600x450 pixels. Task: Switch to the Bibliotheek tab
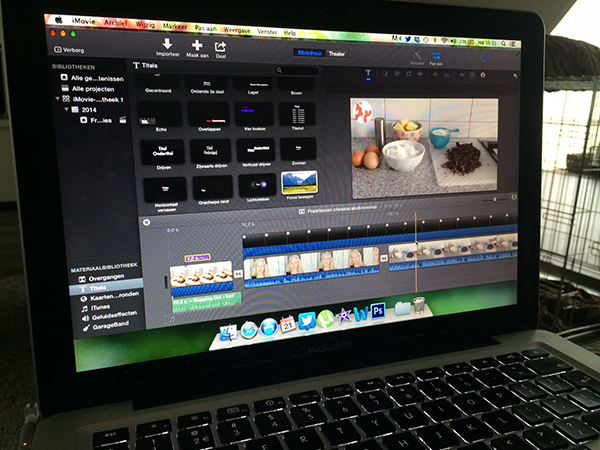tap(309, 53)
